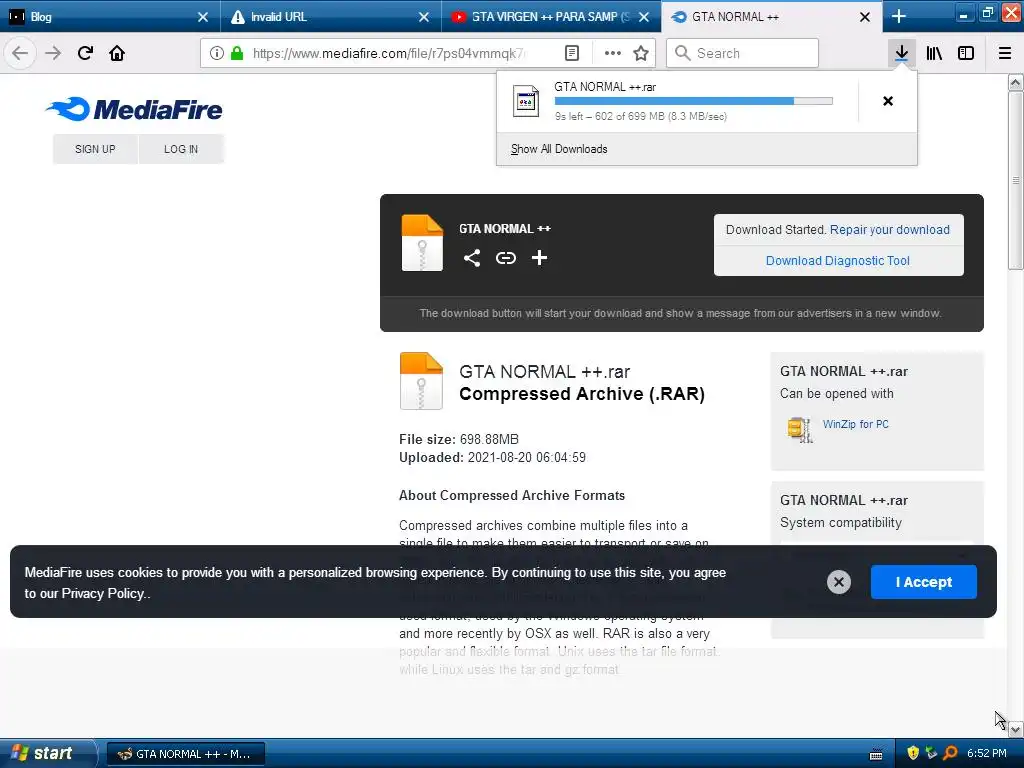Image resolution: width=1024 pixels, height=768 pixels.
Task: Open Download Diagnostic Tool link
Action: pyautogui.click(x=837, y=261)
